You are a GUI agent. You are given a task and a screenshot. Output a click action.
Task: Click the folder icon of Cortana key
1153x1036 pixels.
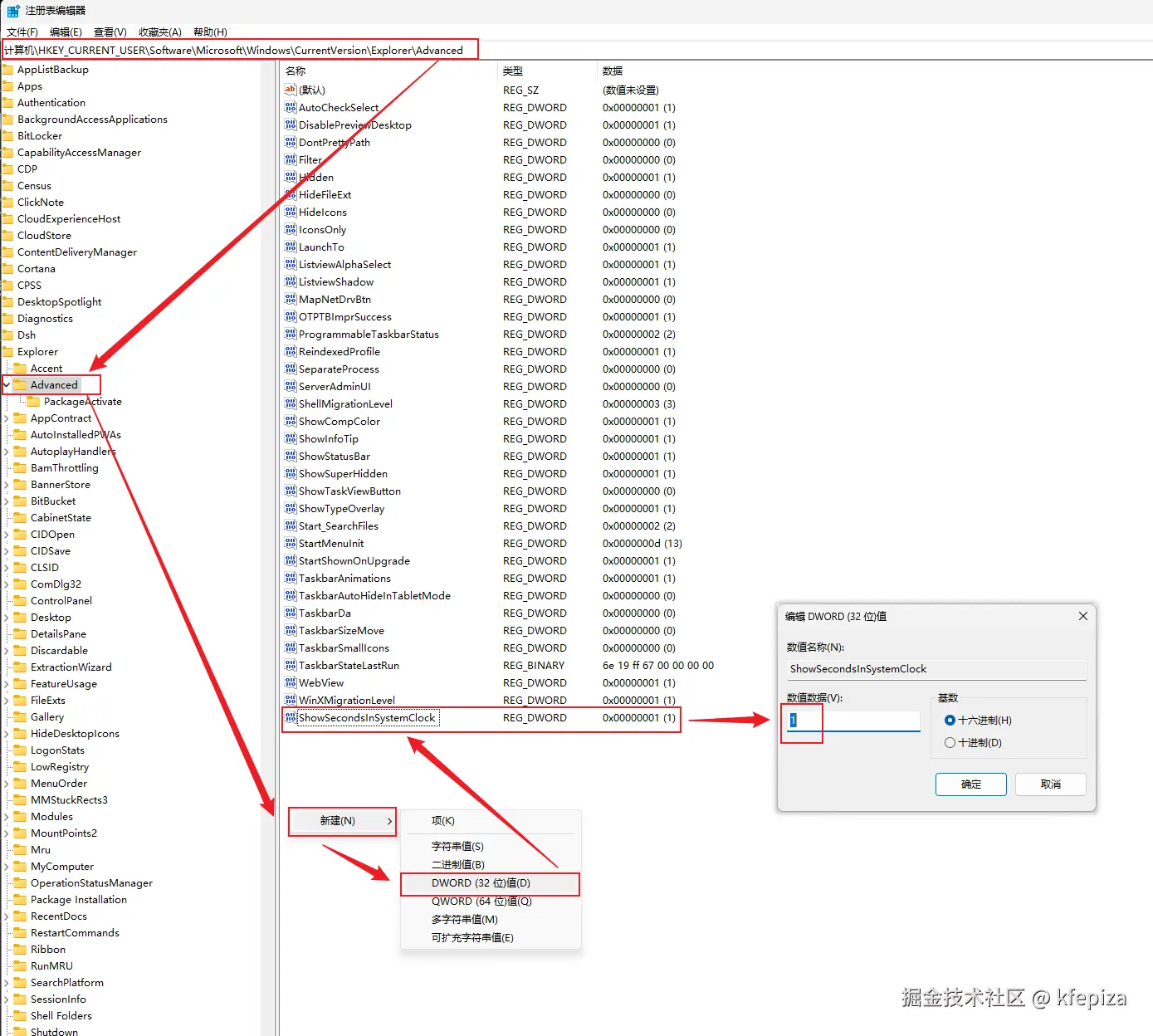pos(7,268)
